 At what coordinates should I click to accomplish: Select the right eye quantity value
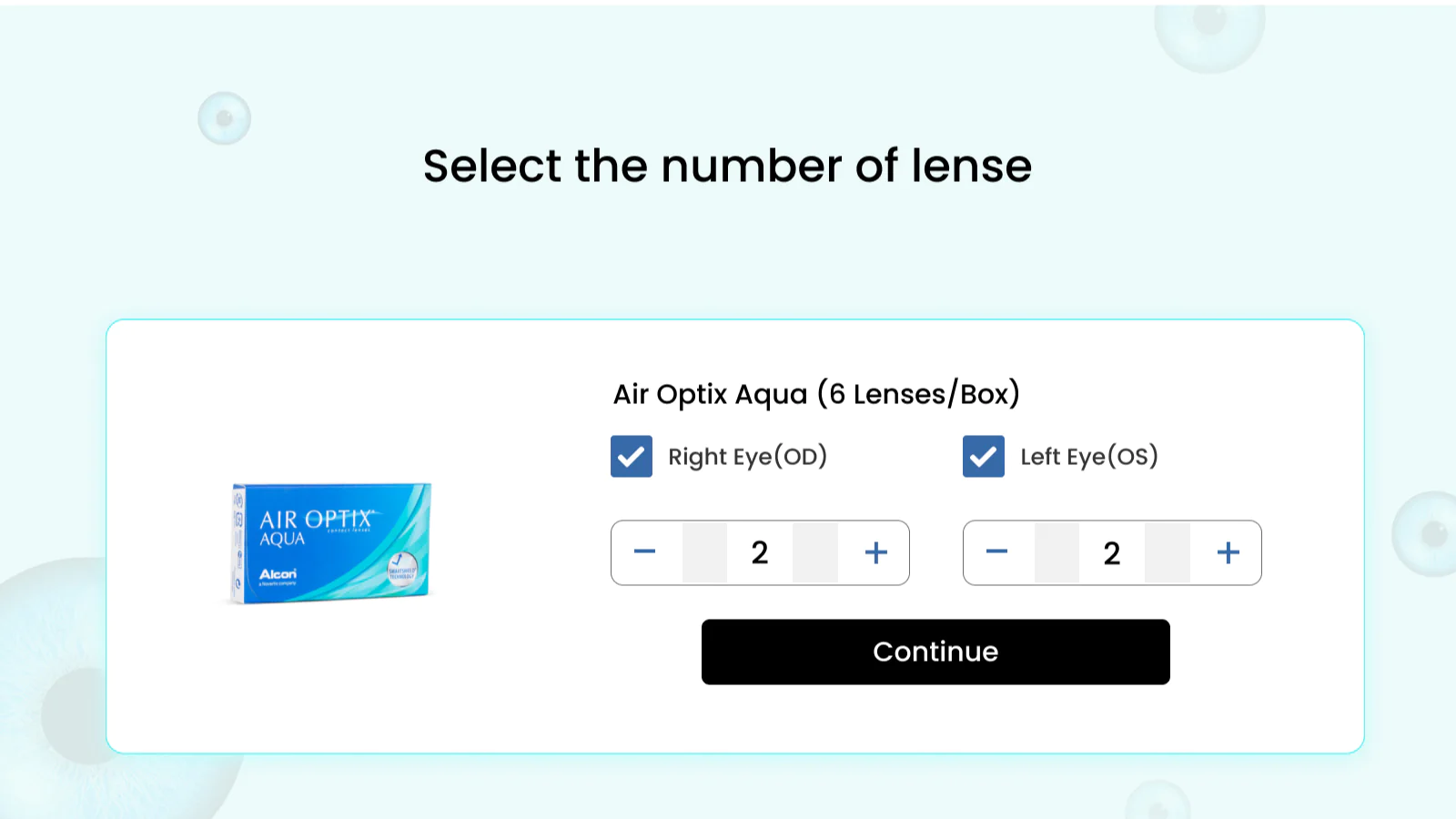(760, 552)
